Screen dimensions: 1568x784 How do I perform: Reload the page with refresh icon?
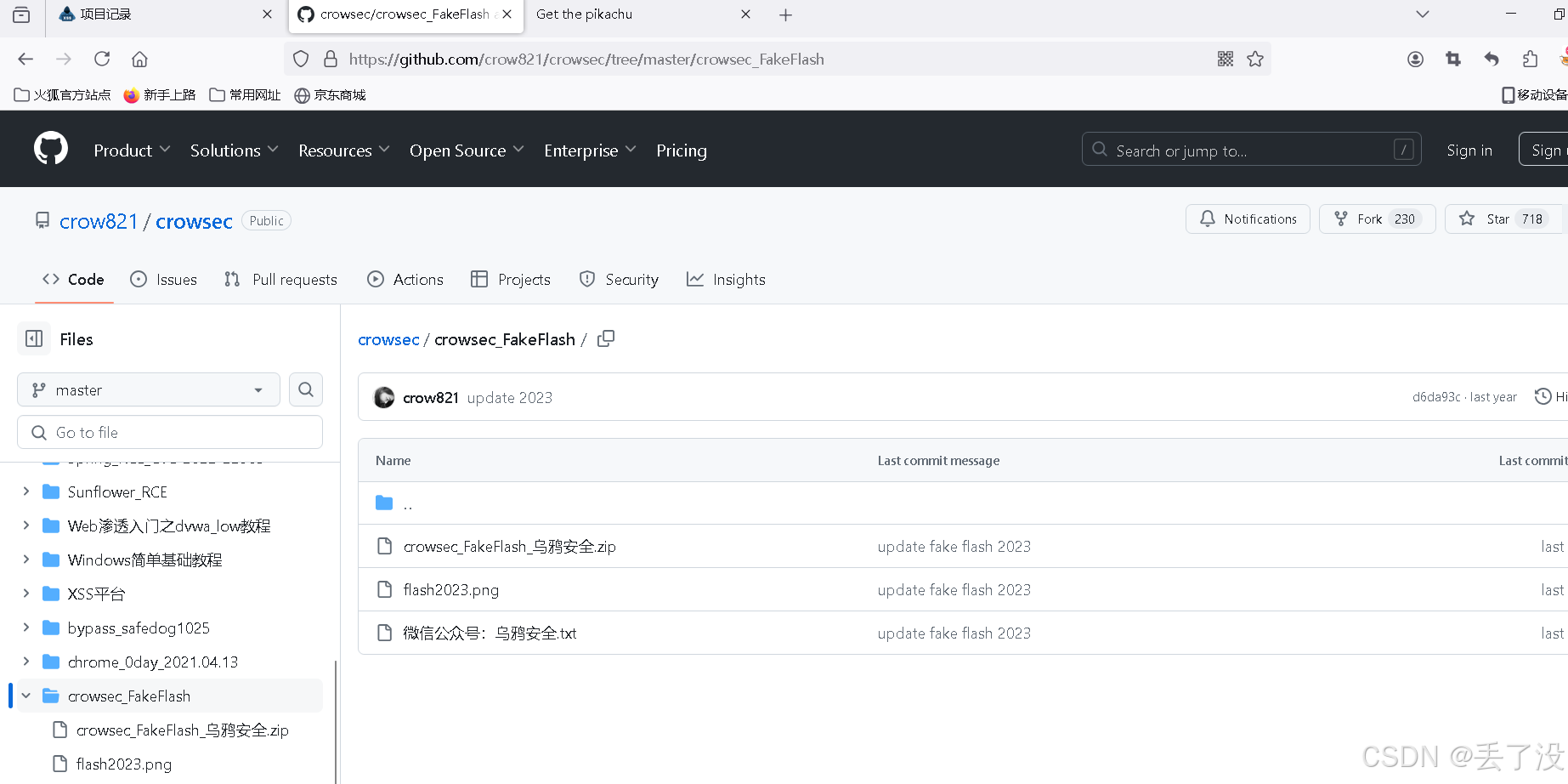(x=102, y=59)
